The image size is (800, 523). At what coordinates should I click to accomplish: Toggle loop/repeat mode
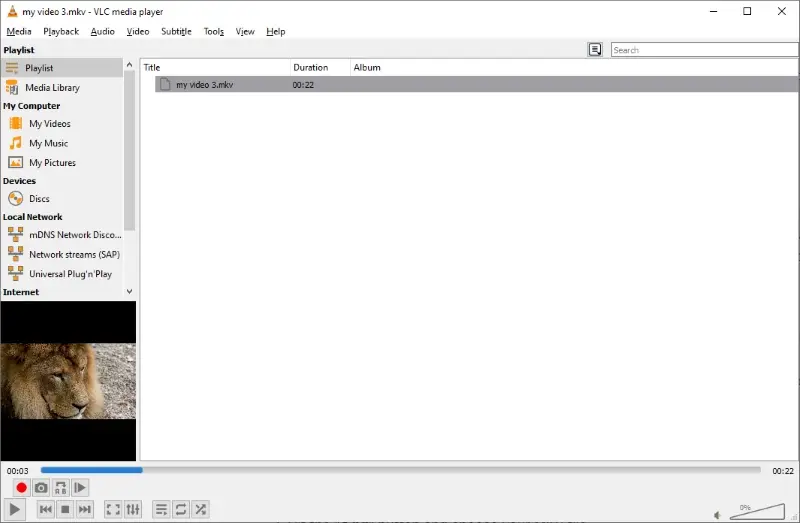[x=181, y=510]
